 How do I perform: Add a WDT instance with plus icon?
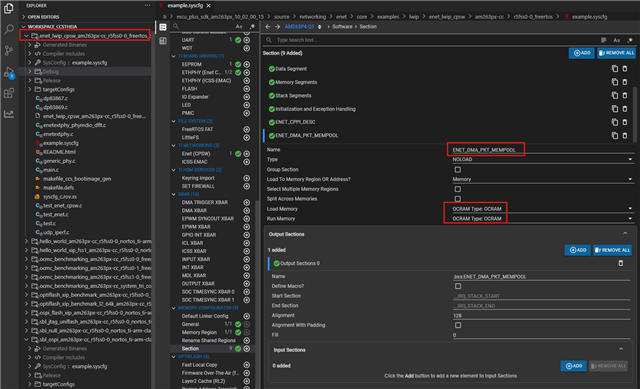(x=247, y=48)
